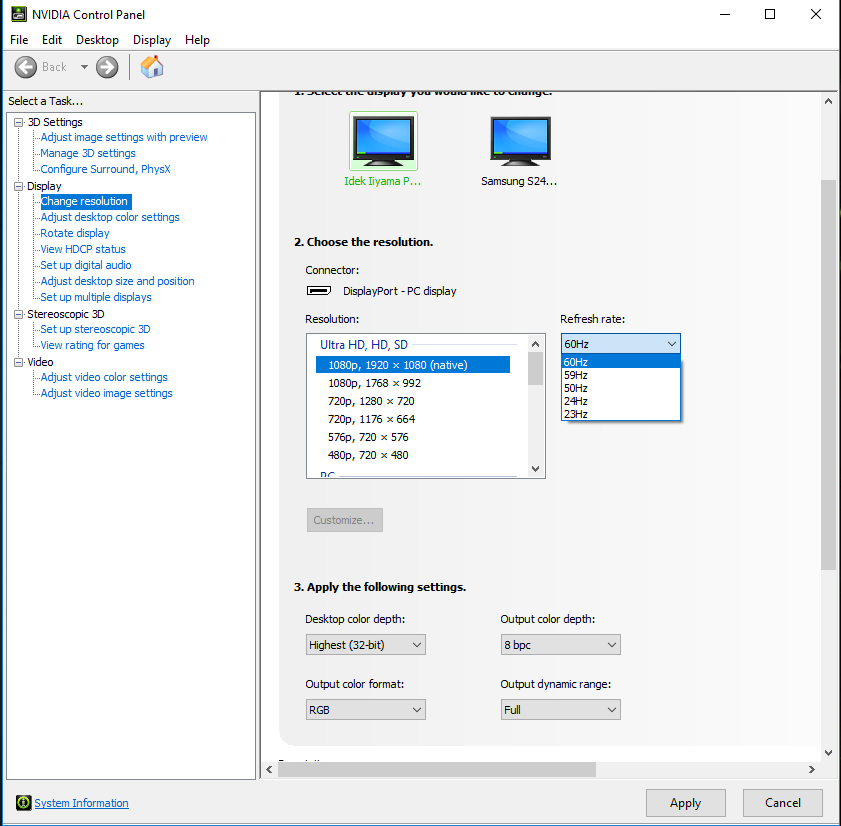Open the Help menu

[x=197, y=40]
